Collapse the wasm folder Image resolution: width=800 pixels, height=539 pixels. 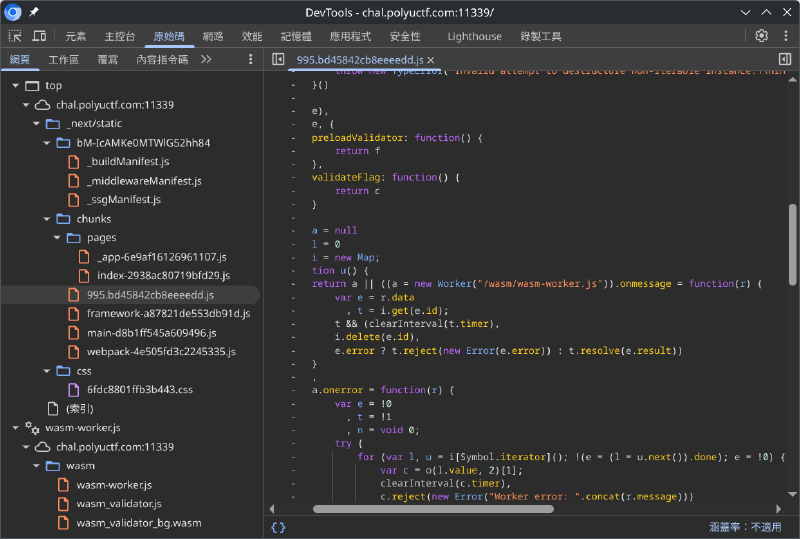pyautogui.click(x=36, y=466)
